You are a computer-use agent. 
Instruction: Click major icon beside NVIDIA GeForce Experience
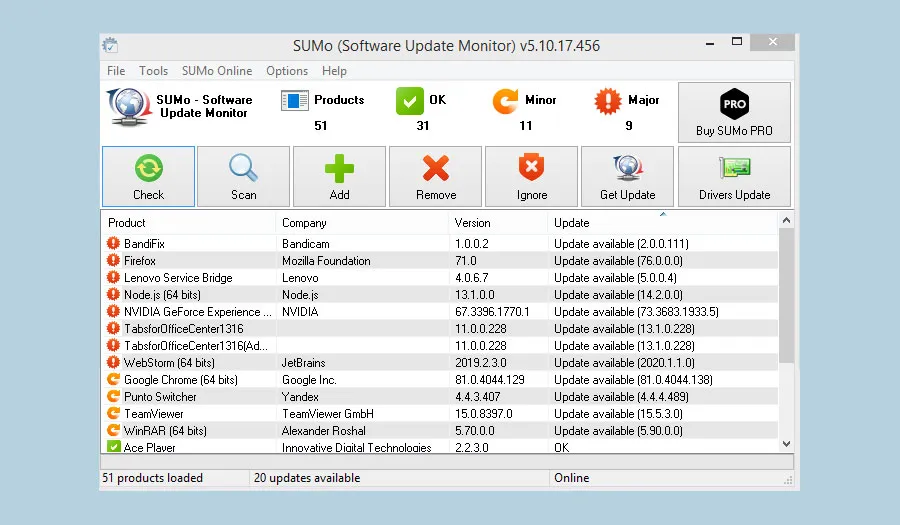[x=113, y=312]
